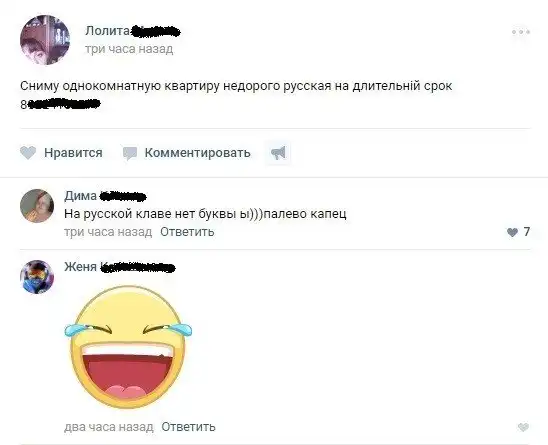Click the like count 7 on comment
This screenshot has width=548, height=445.
[527, 232]
